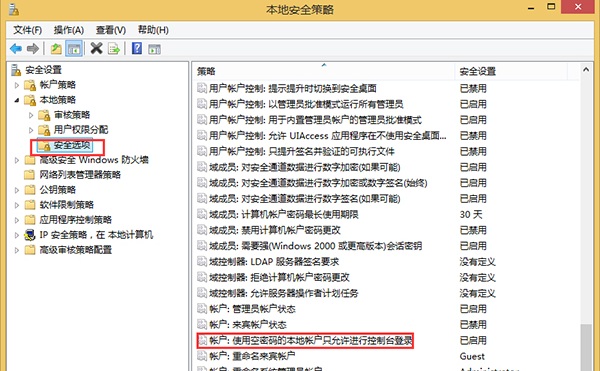Viewport: 600px width, 371px height.
Task: Open the 操作(A) menu
Action: 68,30
